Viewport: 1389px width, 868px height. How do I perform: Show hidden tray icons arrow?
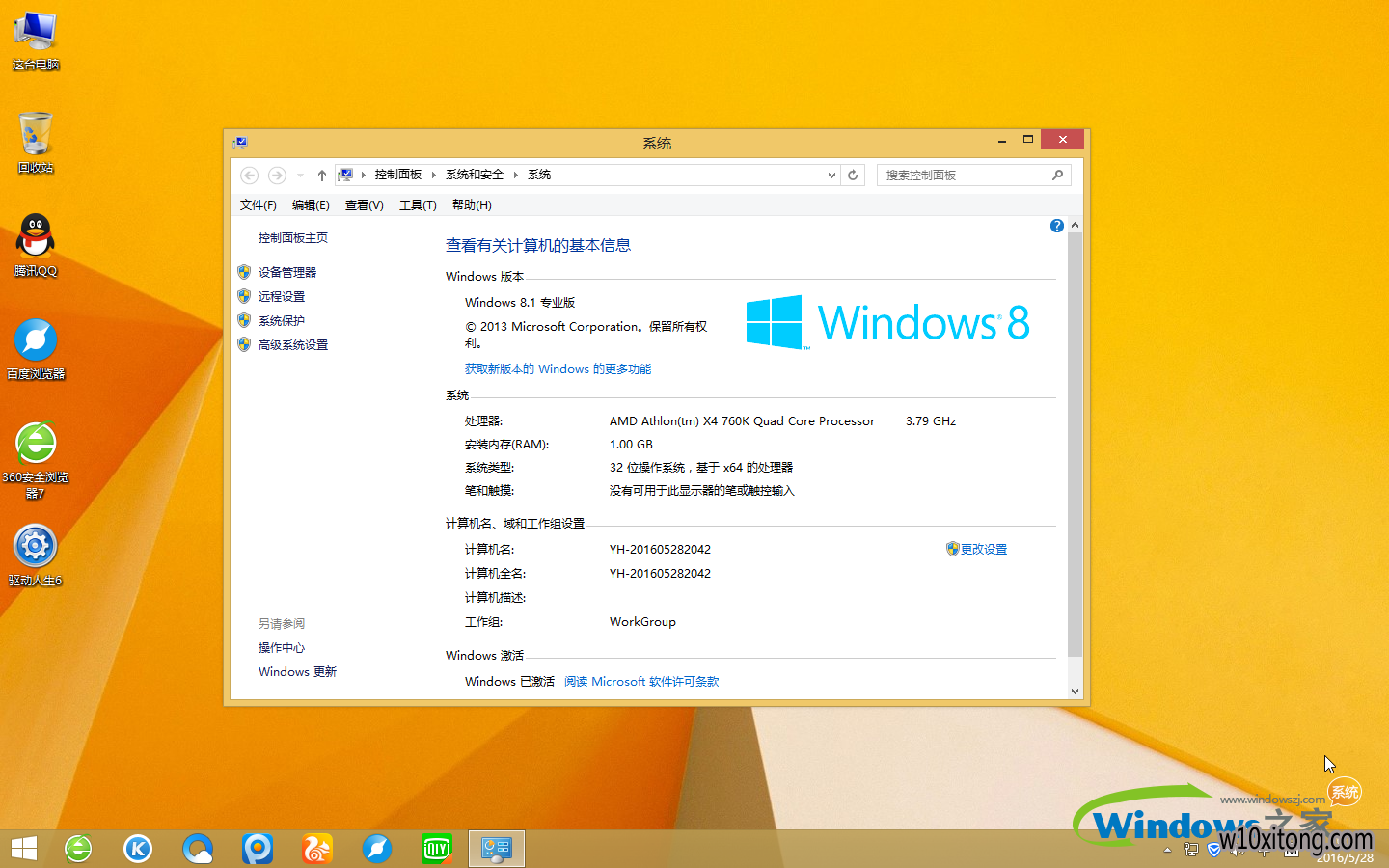(x=1167, y=851)
